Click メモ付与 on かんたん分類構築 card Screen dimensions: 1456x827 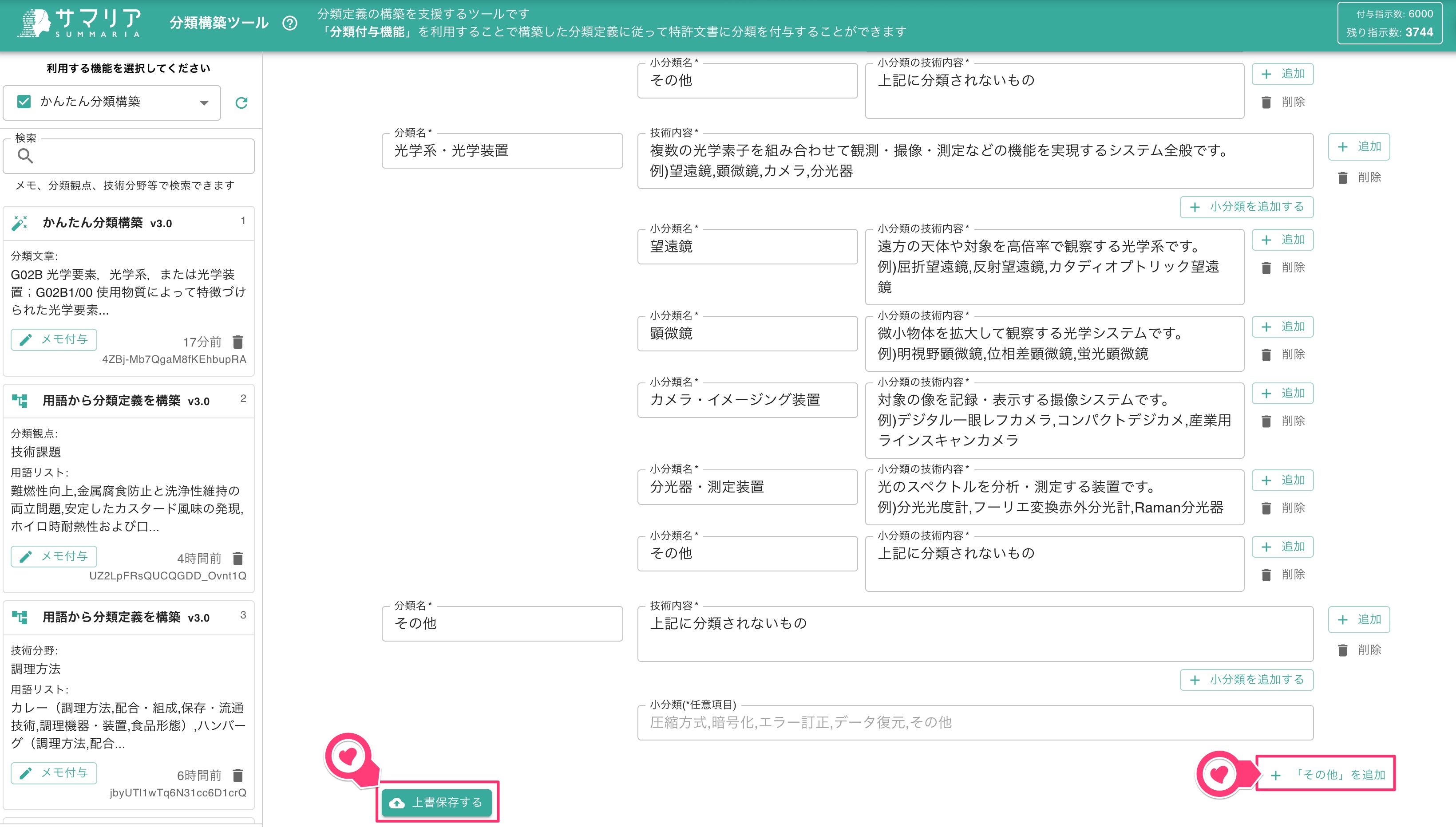pyautogui.click(x=54, y=340)
